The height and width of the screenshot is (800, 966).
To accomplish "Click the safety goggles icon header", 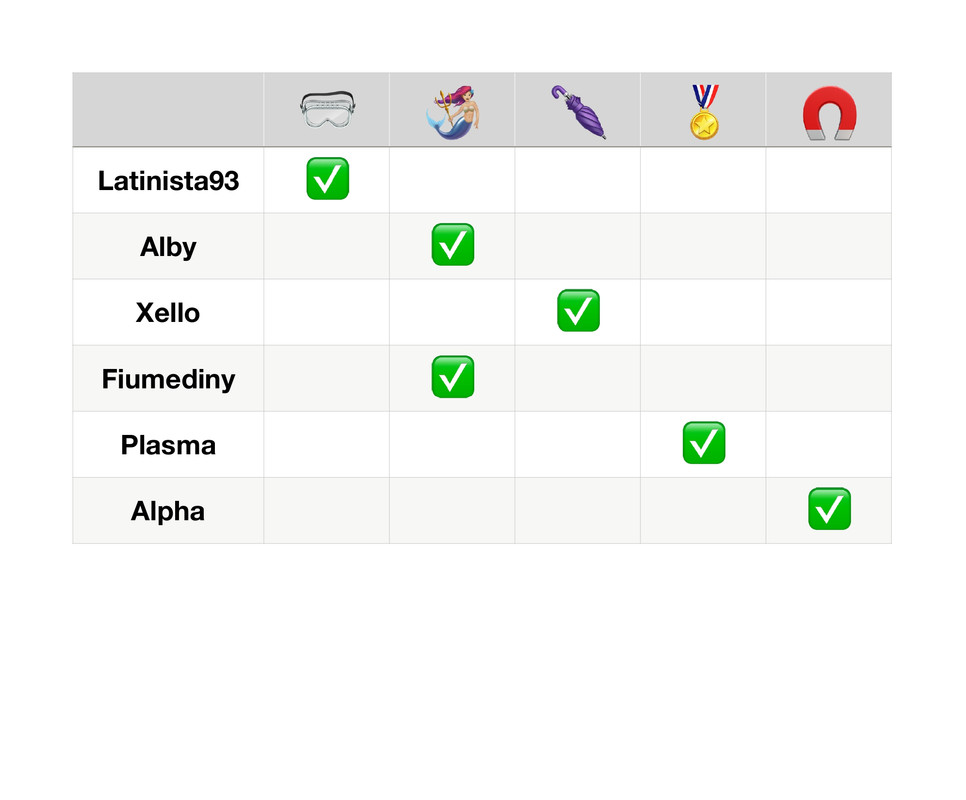I will (327, 110).
